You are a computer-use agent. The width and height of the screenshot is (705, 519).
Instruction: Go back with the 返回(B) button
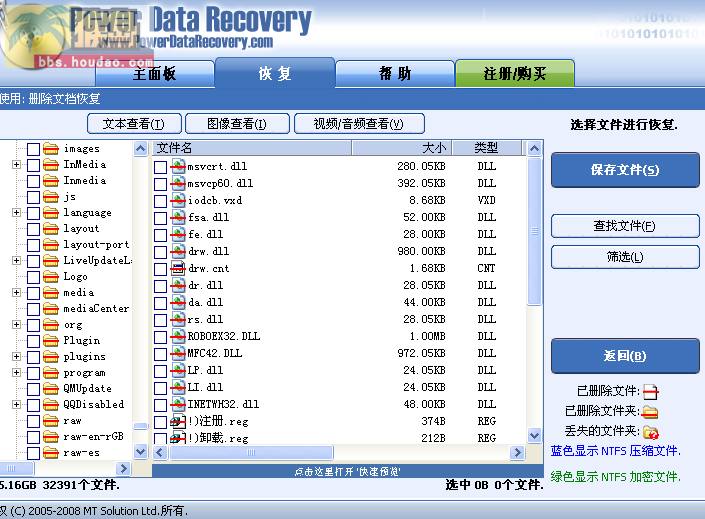click(625, 356)
